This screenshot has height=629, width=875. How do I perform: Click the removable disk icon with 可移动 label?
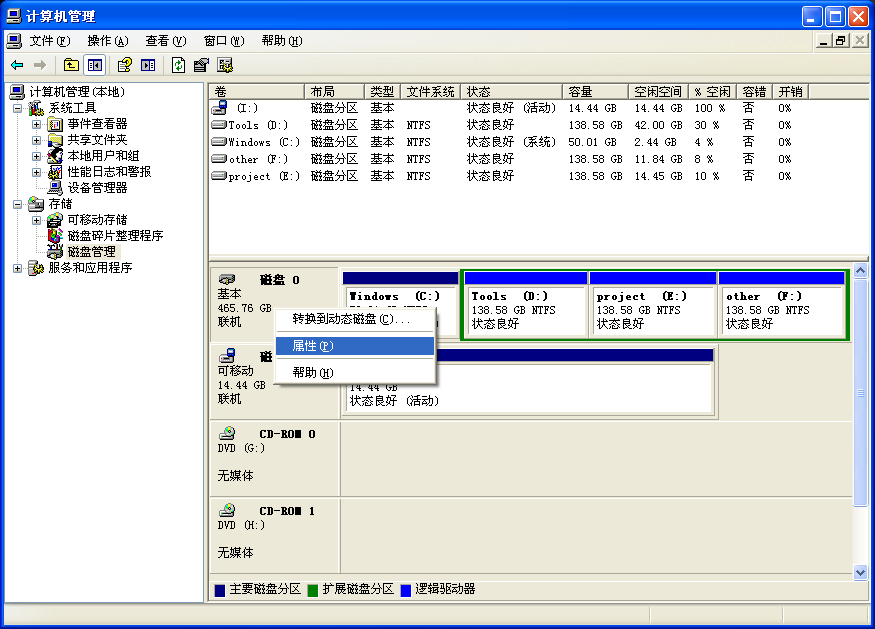227,356
